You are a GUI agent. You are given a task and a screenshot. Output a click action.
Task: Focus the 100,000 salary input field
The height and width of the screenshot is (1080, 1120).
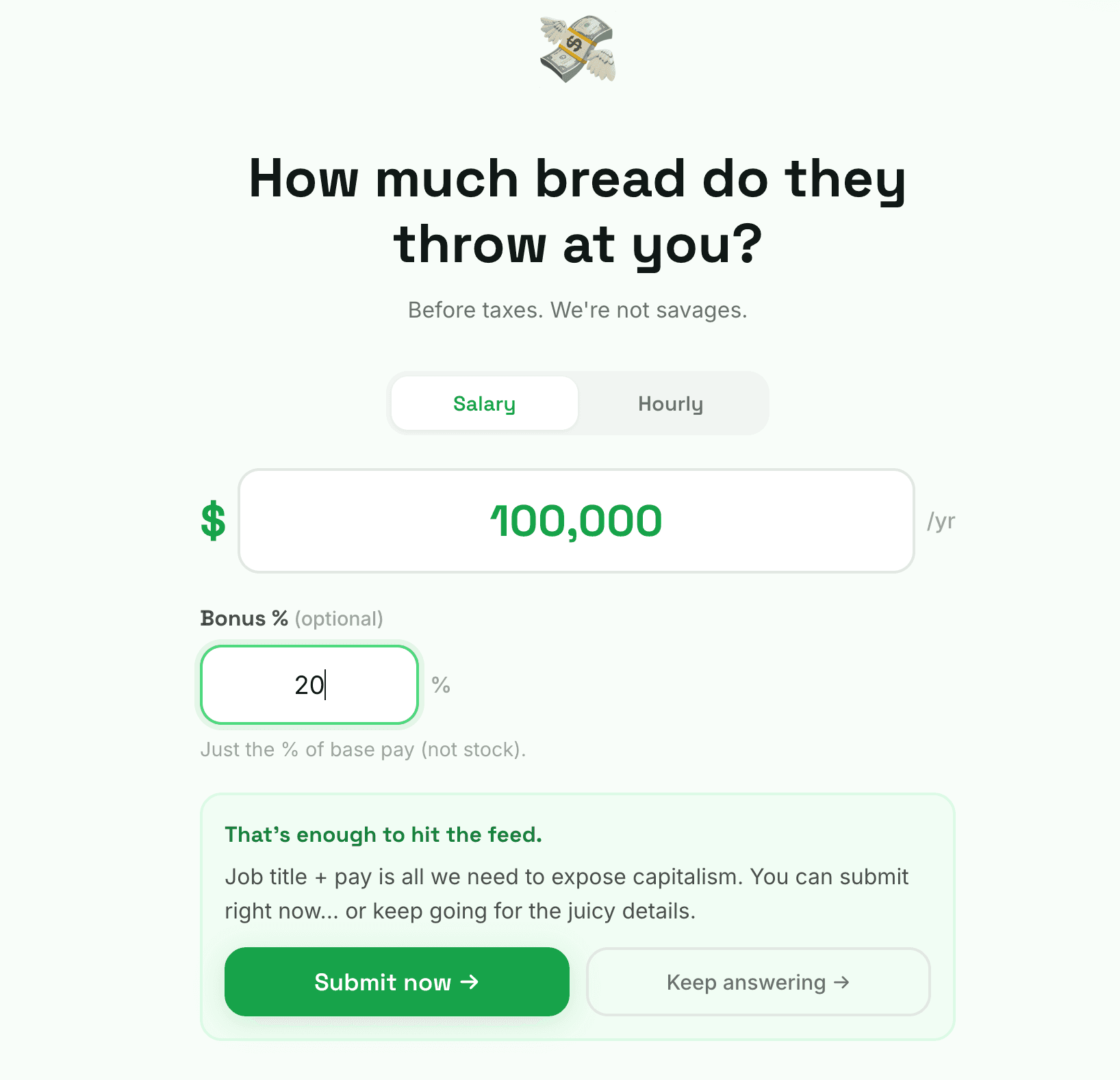click(576, 521)
